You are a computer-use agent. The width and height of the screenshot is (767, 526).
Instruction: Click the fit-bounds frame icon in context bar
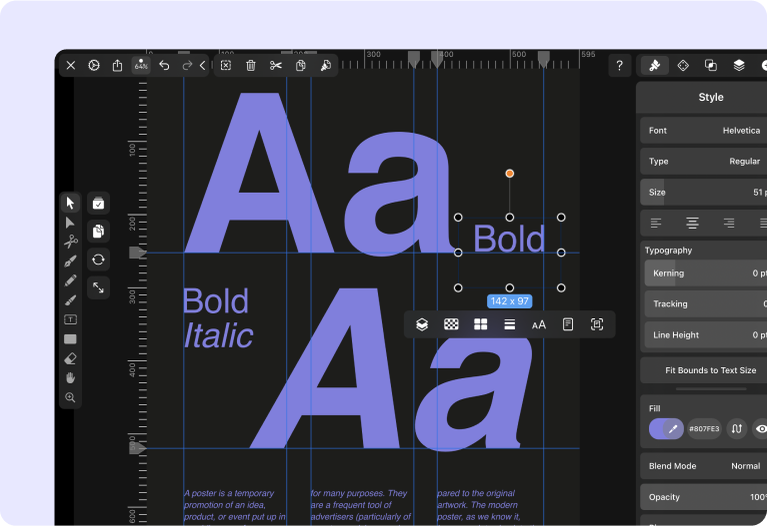597,324
